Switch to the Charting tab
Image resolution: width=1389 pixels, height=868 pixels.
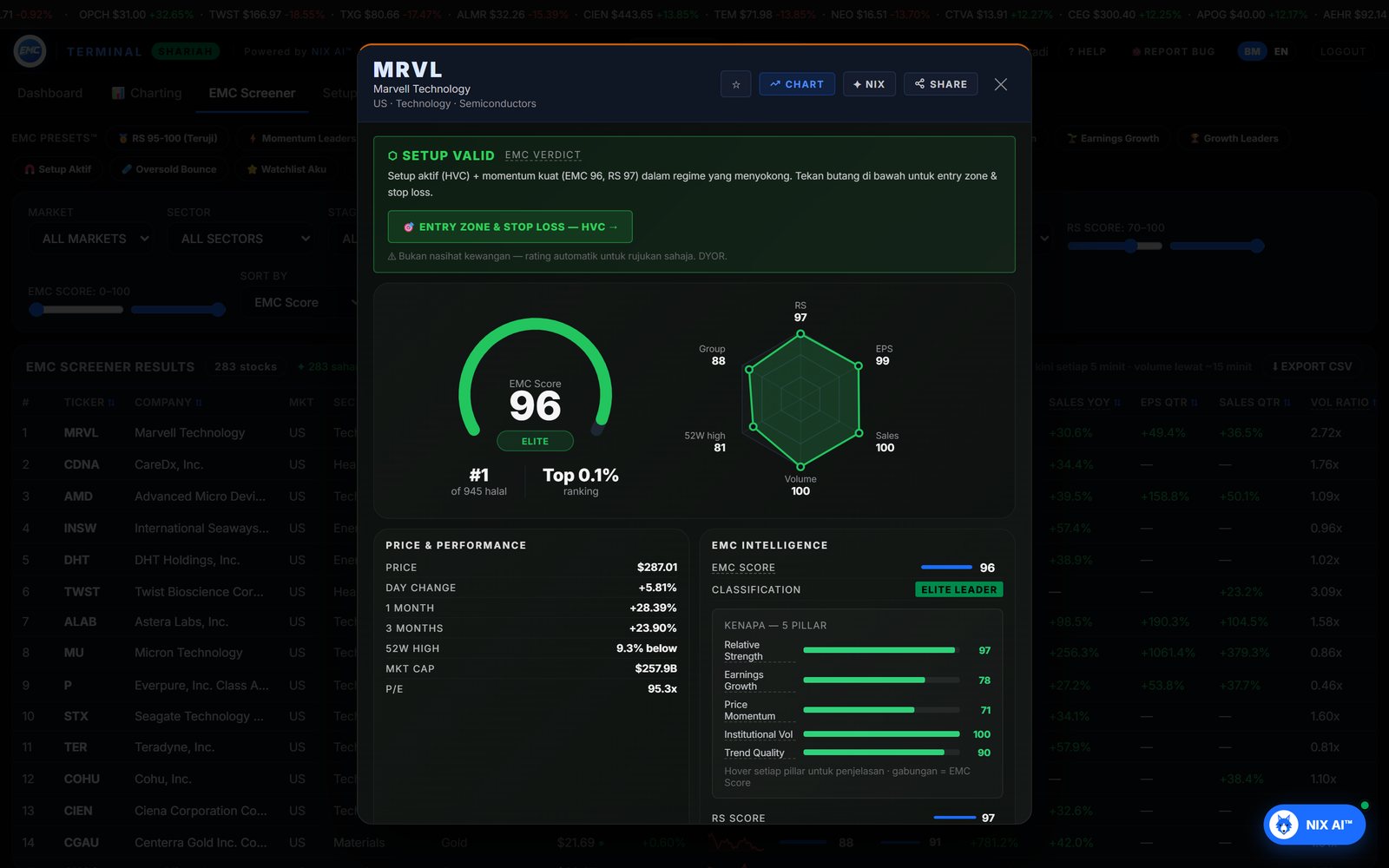coord(147,93)
